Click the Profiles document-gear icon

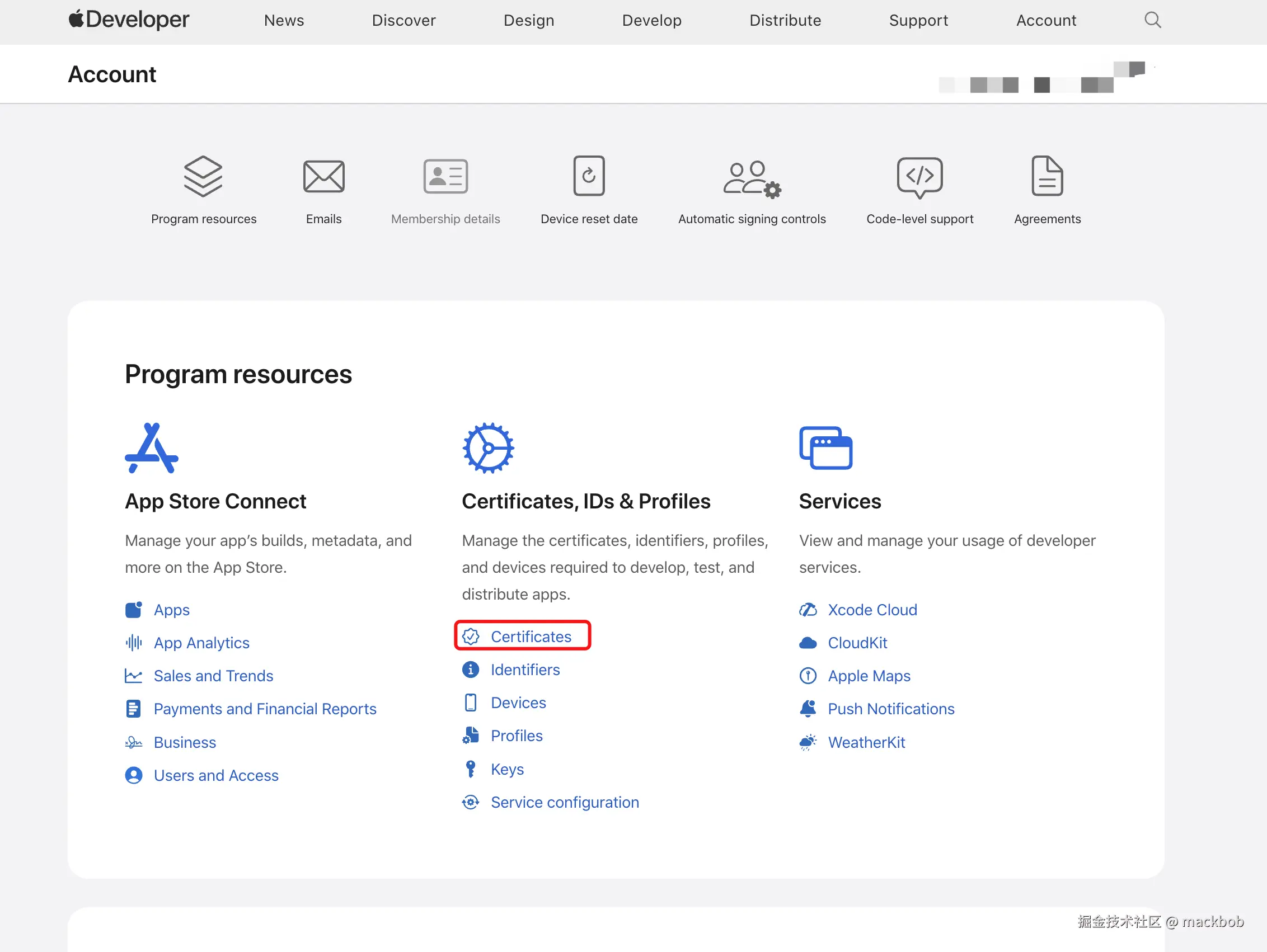pos(471,736)
